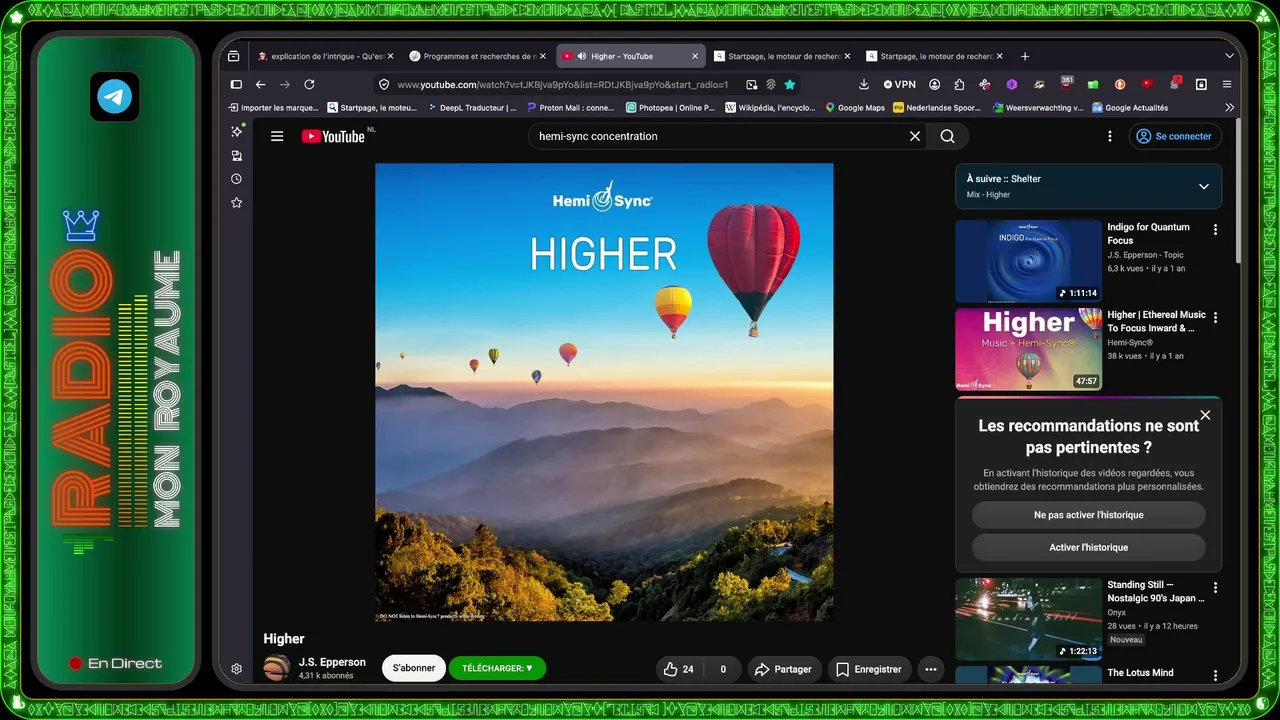Open the browser sidebar AI sparkle icon
This screenshot has height=720, width=1280.
236,132
